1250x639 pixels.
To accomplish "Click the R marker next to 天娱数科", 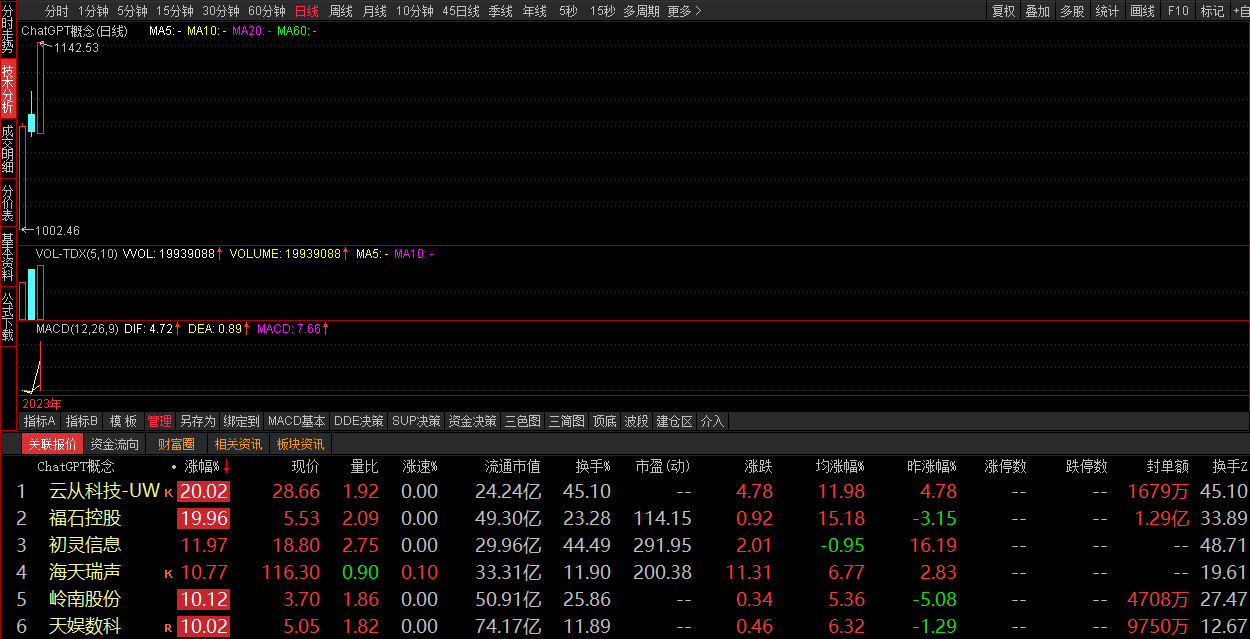I will (x=169, y=628).
